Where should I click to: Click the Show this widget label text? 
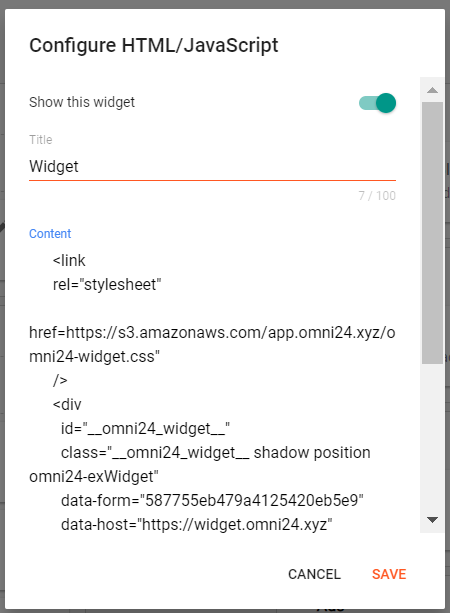pos(82,102)
